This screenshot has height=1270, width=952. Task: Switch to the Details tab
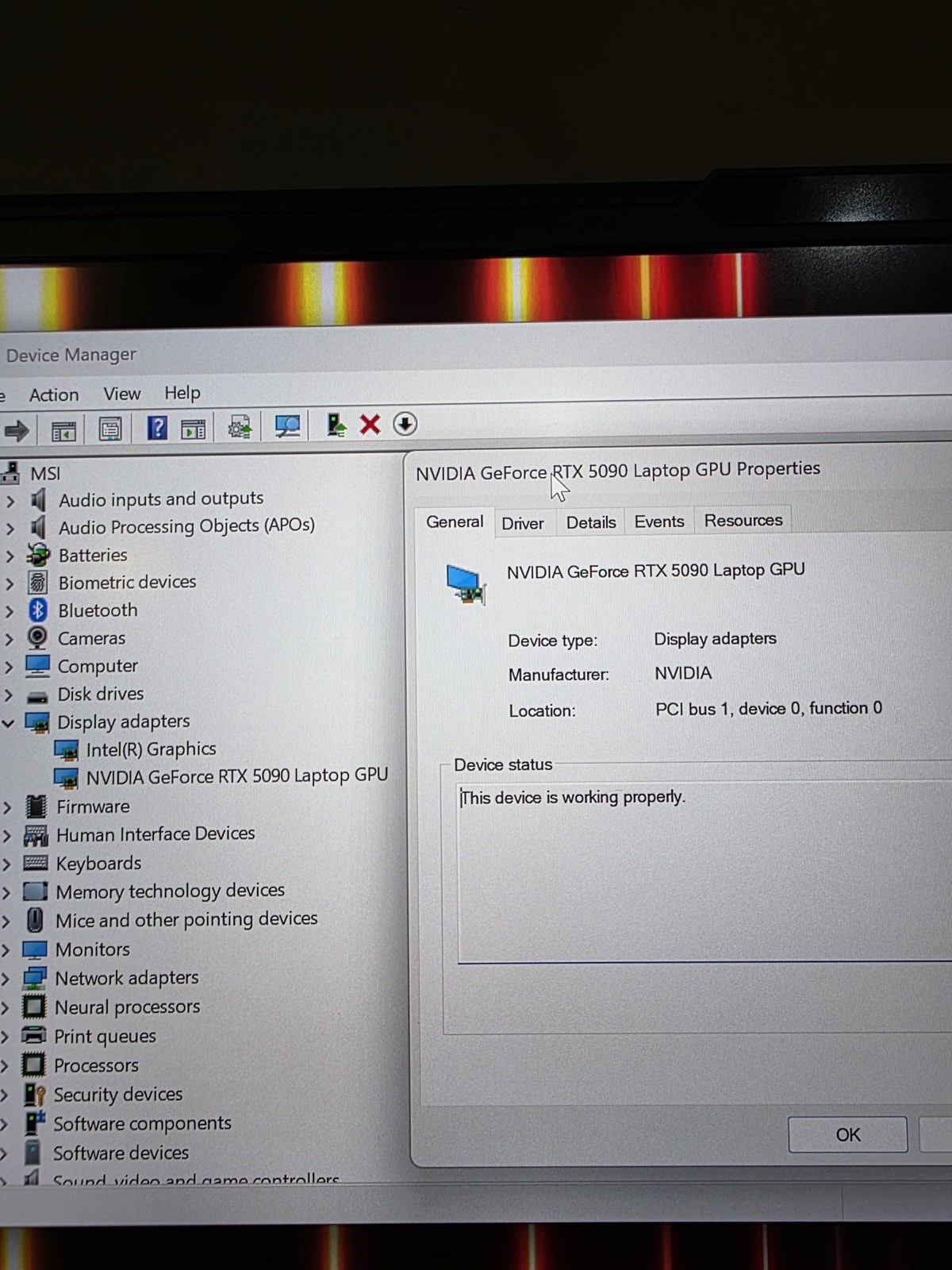pos(591,522)
